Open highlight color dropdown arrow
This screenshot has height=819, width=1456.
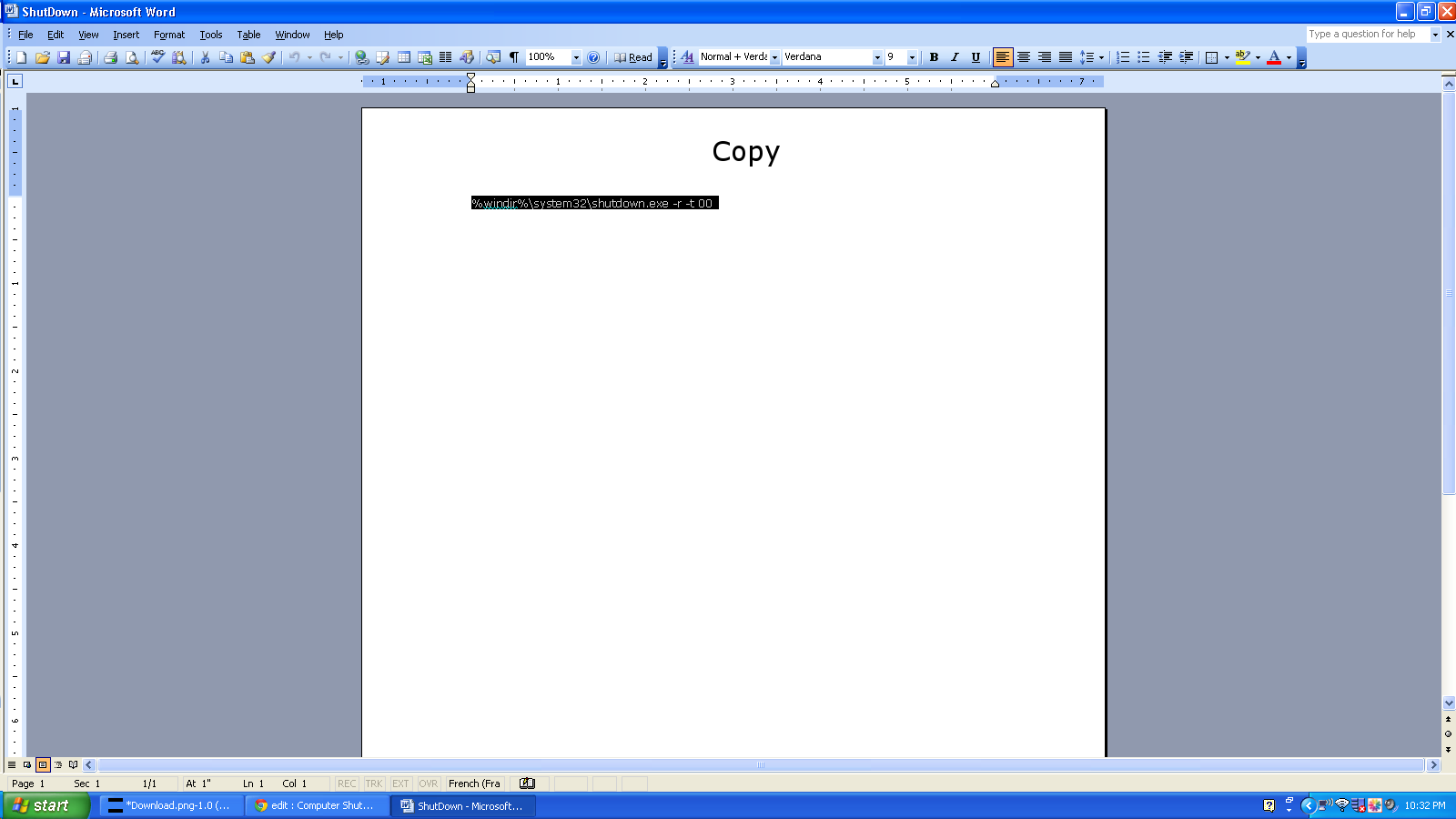(x=1258, y=57)
